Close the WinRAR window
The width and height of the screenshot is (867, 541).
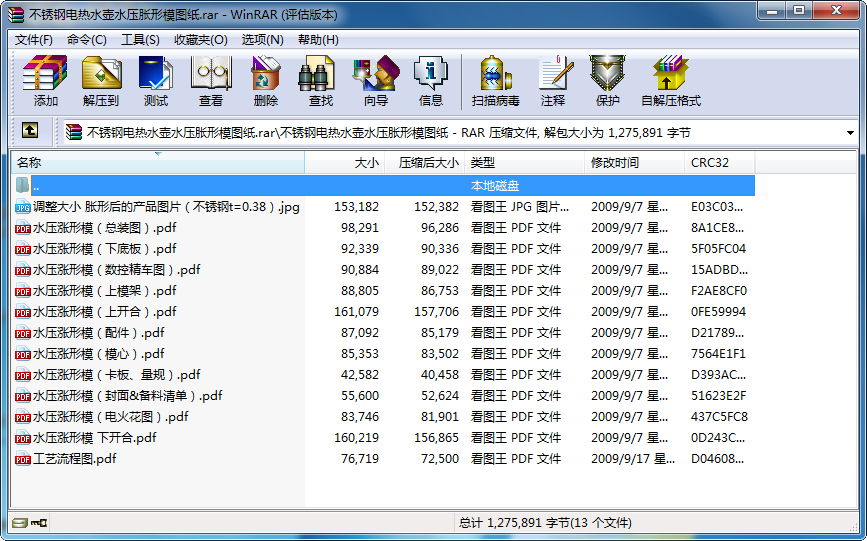836,11
